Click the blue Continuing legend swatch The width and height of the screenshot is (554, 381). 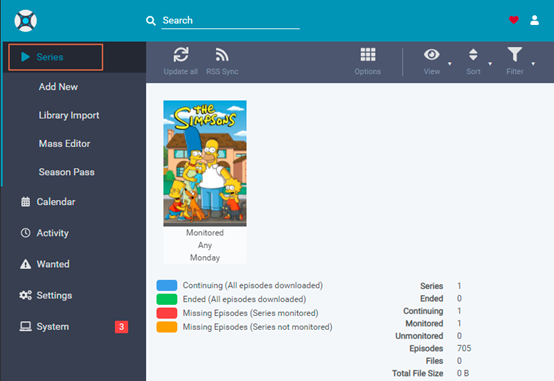(167, 285)
